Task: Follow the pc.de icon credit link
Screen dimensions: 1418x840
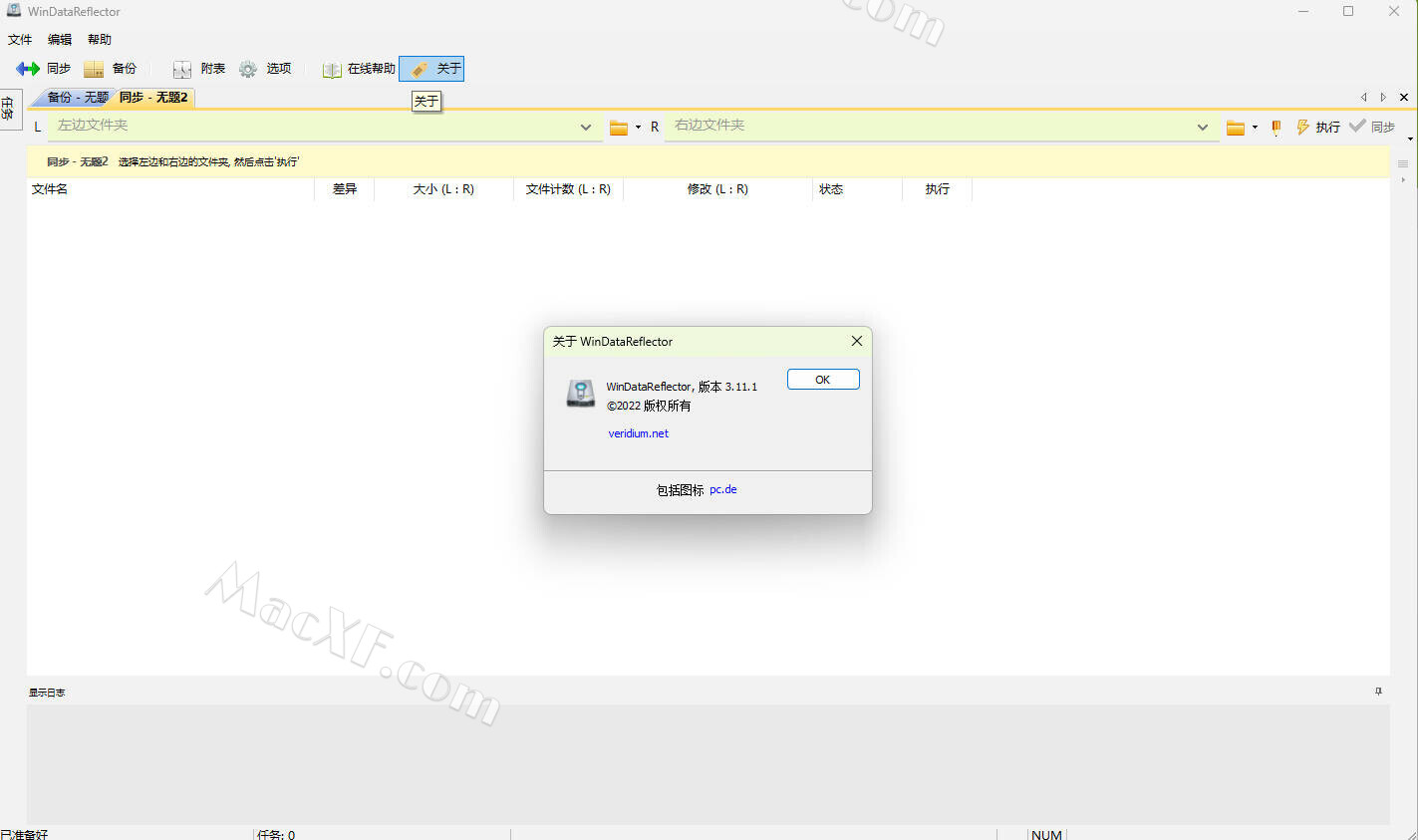Action: (723, 489)
